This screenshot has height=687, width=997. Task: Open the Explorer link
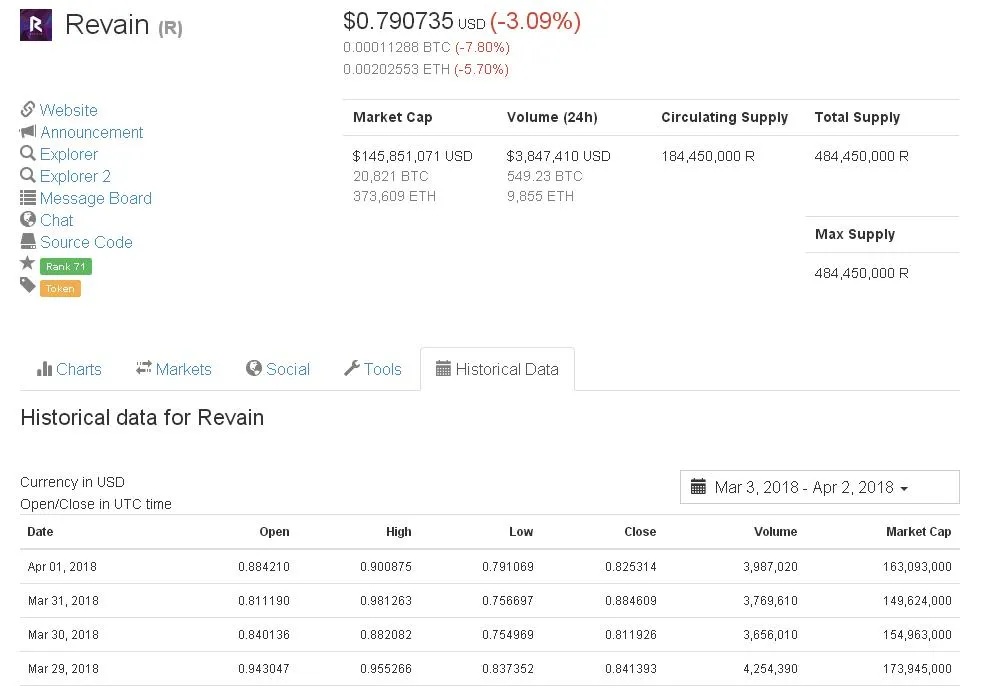pyautogui.click(x=69, y=155)
